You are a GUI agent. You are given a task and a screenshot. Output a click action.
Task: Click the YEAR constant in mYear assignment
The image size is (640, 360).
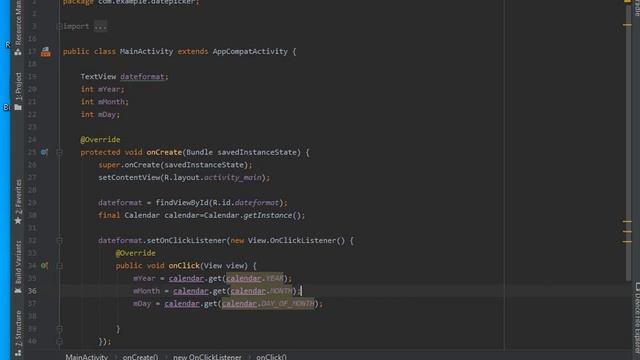click(x=274, y=278)
